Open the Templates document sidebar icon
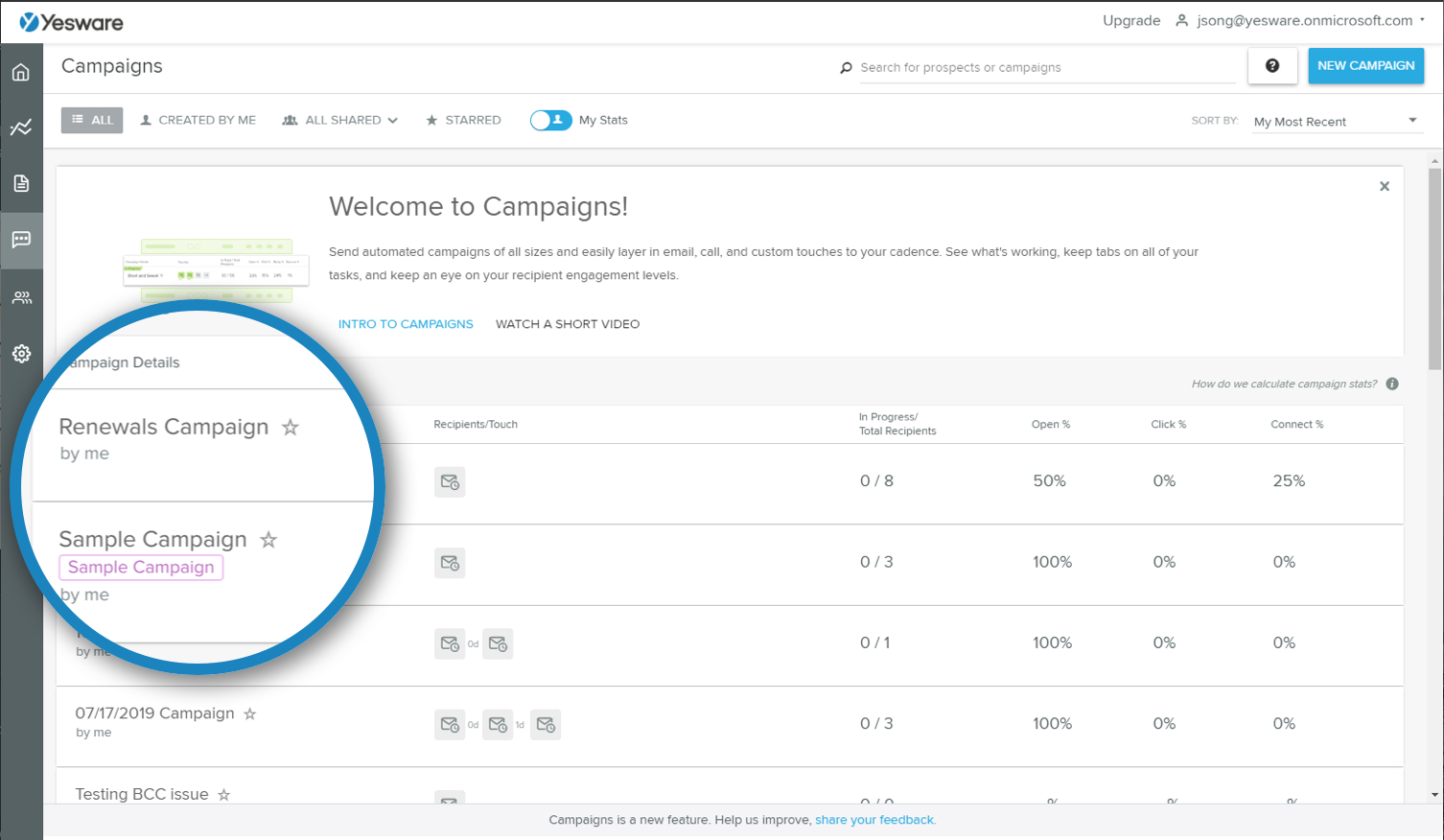Screen dimensions: 1444x840 click(x=21, y=184)
